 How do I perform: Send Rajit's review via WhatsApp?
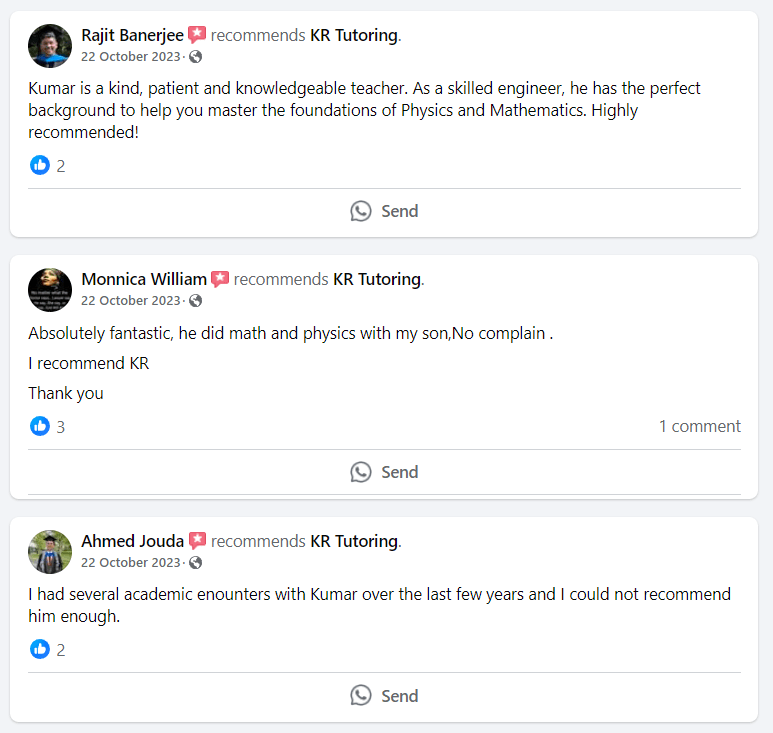(x=384, y=211)
